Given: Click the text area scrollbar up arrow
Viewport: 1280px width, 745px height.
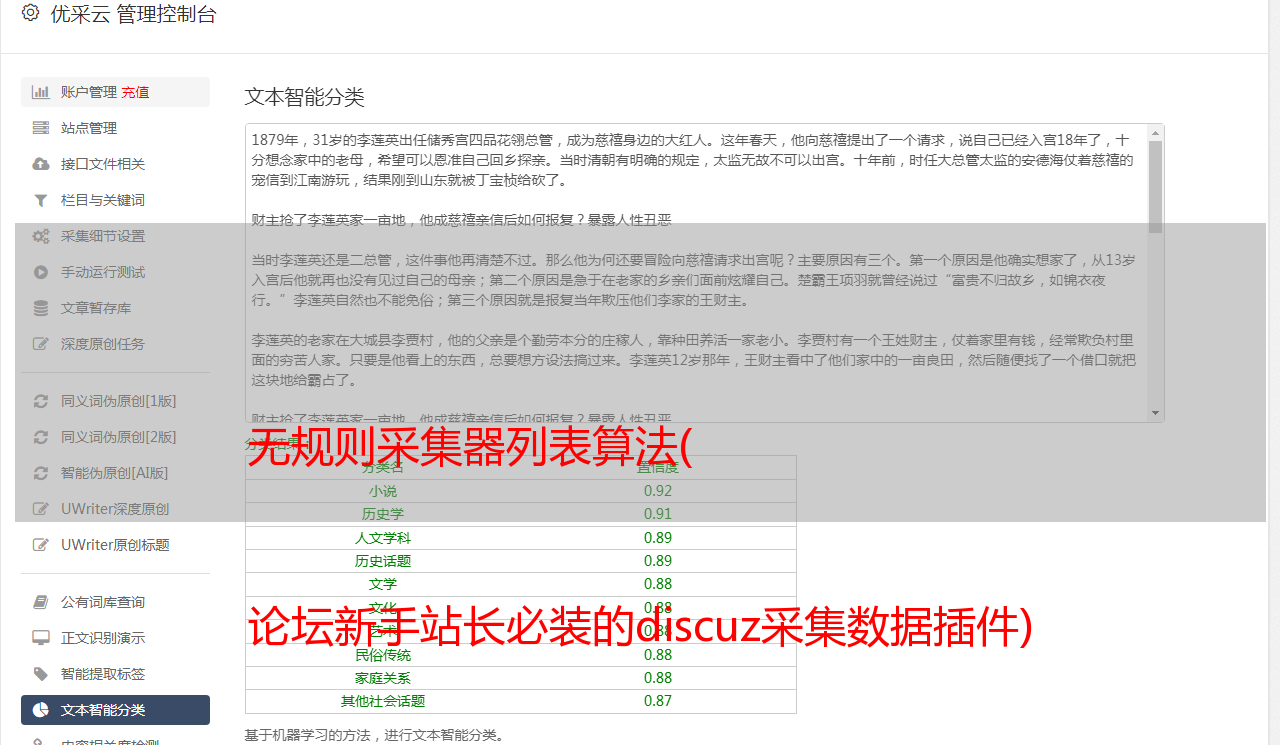Looking at the screenshot, I should [x=1156, y=132].
